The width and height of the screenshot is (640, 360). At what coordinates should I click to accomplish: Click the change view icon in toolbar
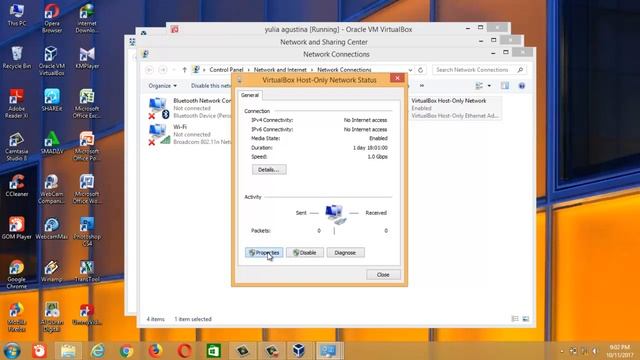[x=479, y=86]
